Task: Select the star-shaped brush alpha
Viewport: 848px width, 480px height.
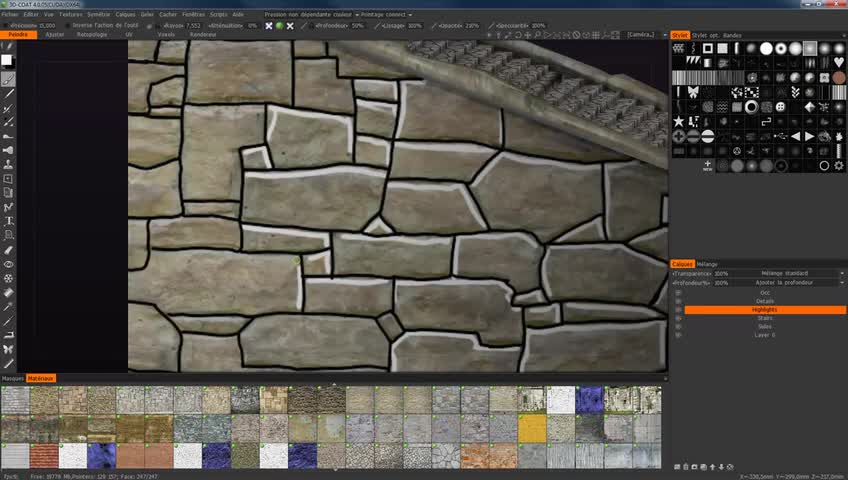Action: 678,122
